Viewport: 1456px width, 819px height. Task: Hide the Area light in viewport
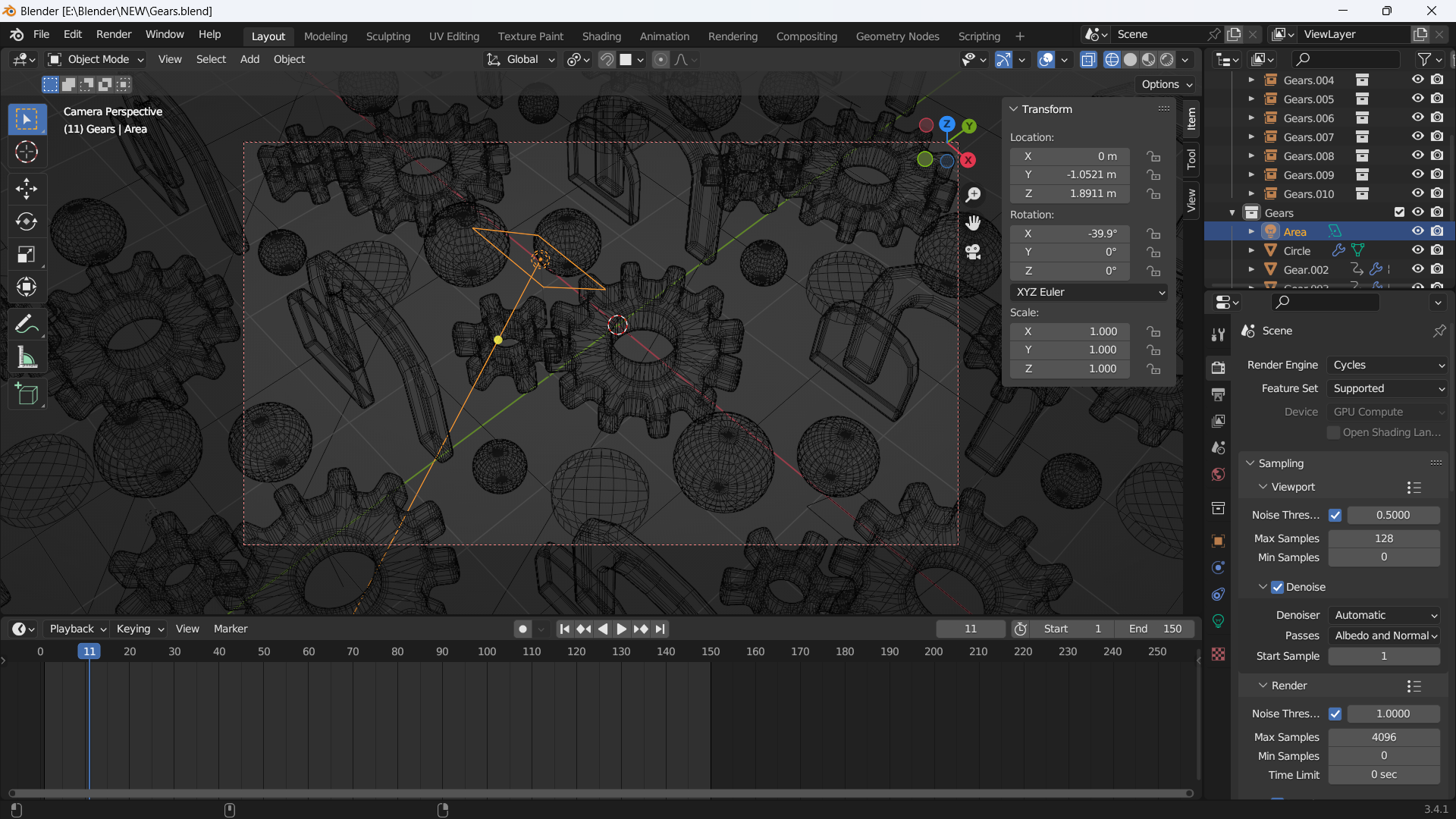pos(1417,231)
